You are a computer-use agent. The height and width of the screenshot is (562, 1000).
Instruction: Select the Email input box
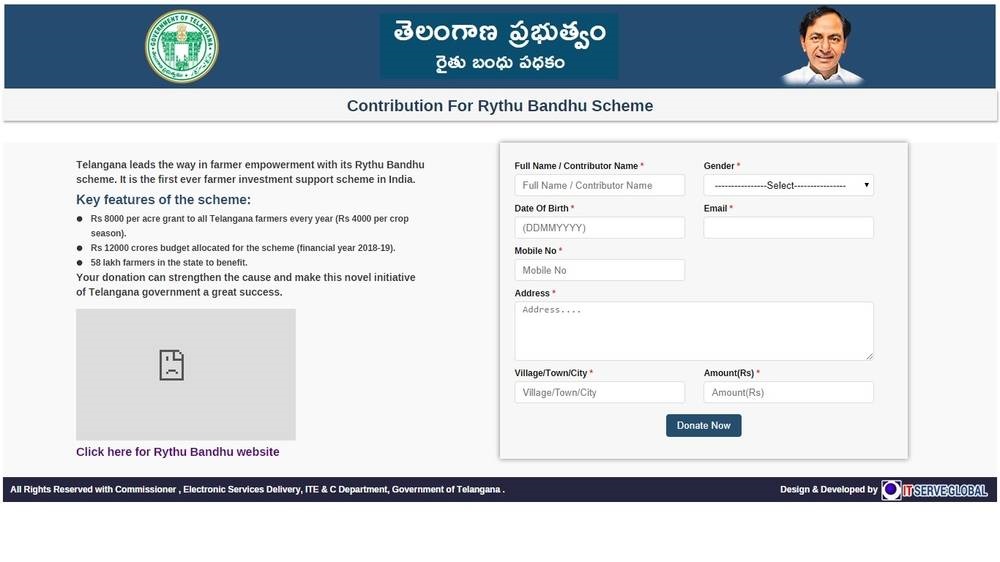[788, 228]
